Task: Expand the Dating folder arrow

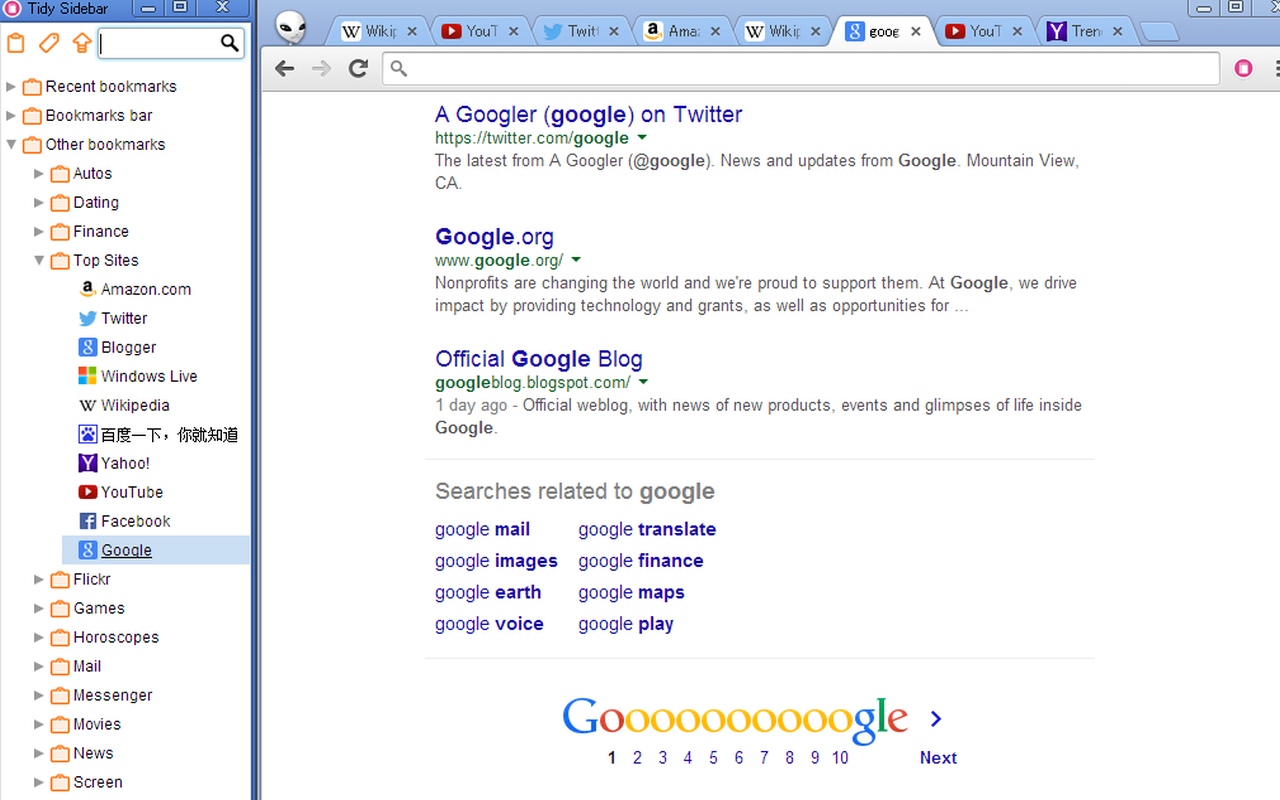Action: (39, 203)
